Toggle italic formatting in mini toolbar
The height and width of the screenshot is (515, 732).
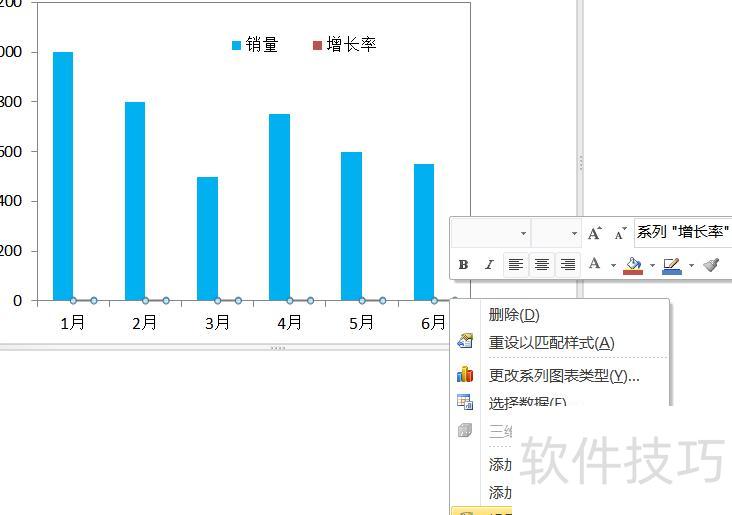489,265
